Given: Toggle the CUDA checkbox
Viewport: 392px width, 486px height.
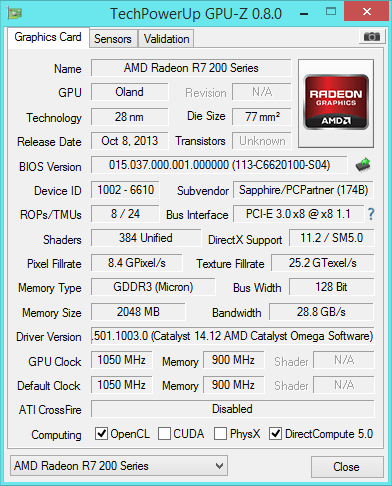Looking at the screenshot, I should [x=164, y=434].
